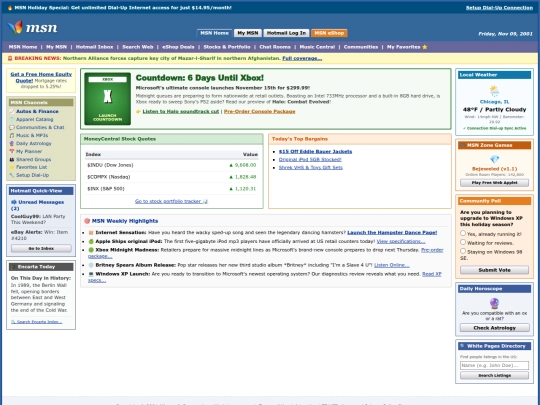Viewport: 540px width, 405px height.
Task: Open Full coverage breaking news link
Action: (302, 59)
